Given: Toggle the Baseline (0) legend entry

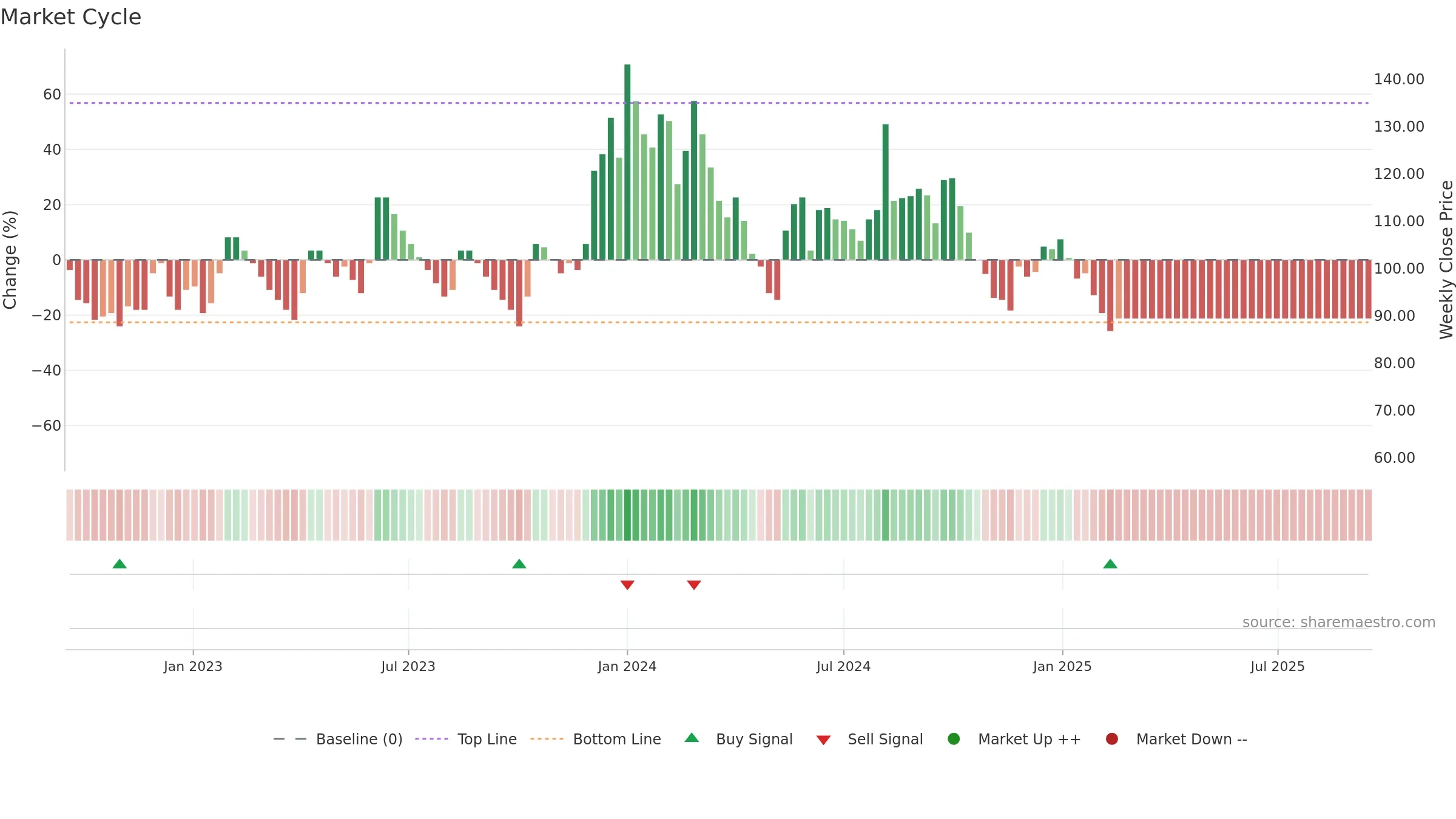Looking at the screenshot, I should tap(338, 739).
